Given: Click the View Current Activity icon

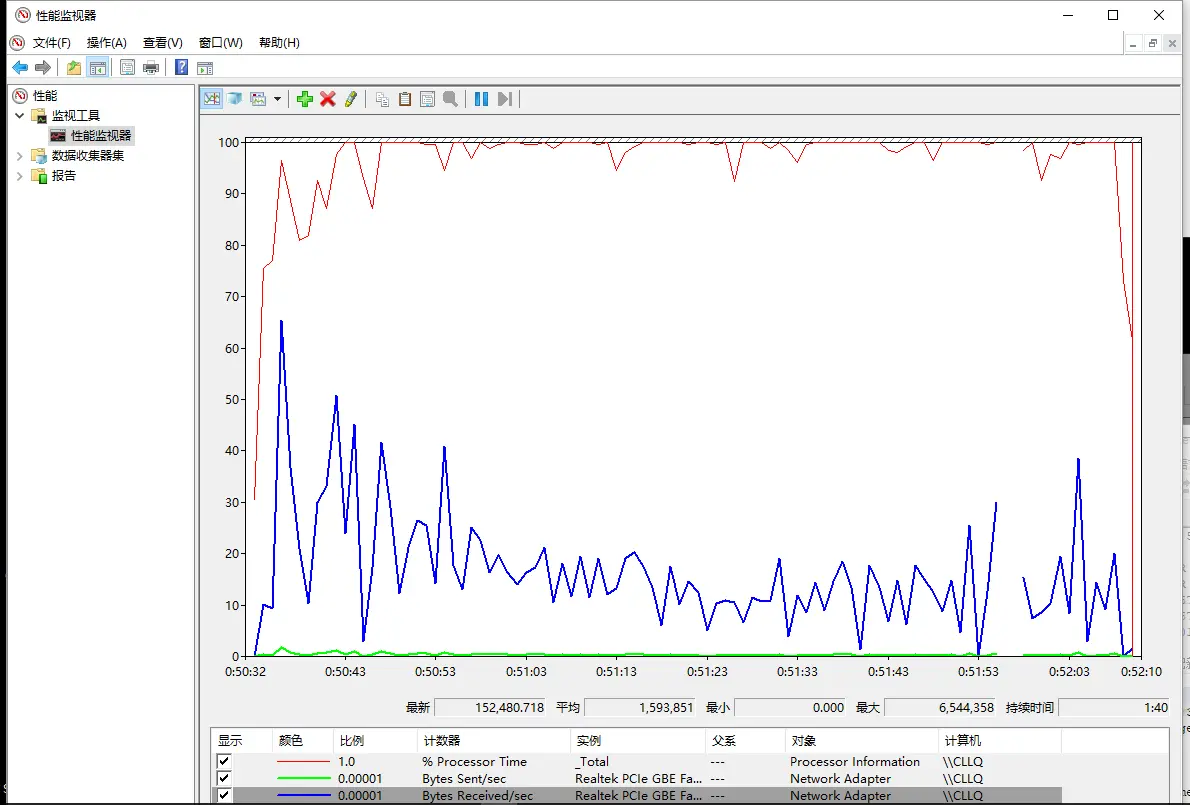Looking at the screenshot, I should [212, 99].
